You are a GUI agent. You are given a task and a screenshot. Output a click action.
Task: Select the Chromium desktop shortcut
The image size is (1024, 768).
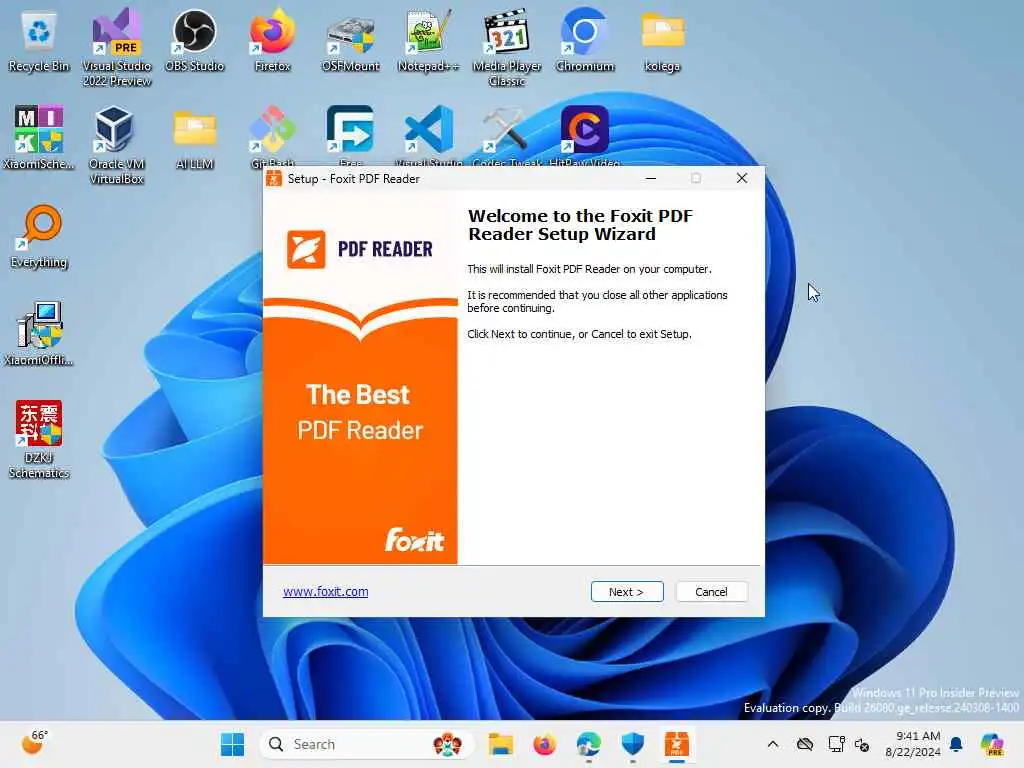click(585, 40)
